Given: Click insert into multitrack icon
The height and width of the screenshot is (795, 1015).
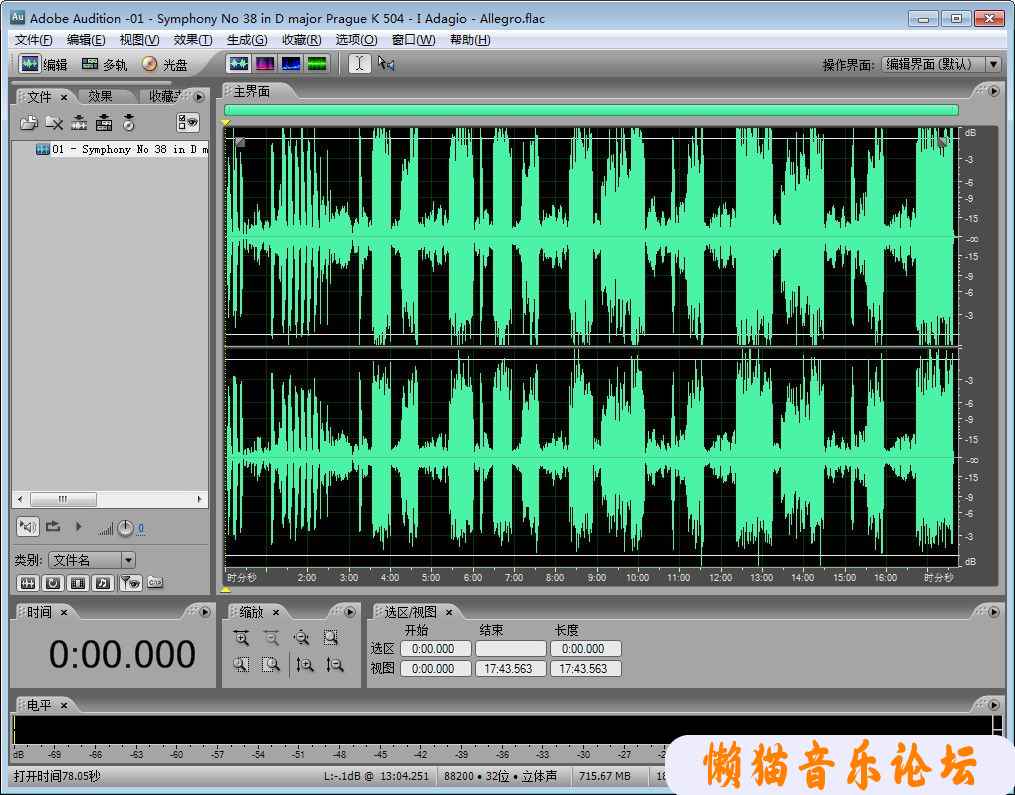Looking at the screenshot, I should (104, 122).
